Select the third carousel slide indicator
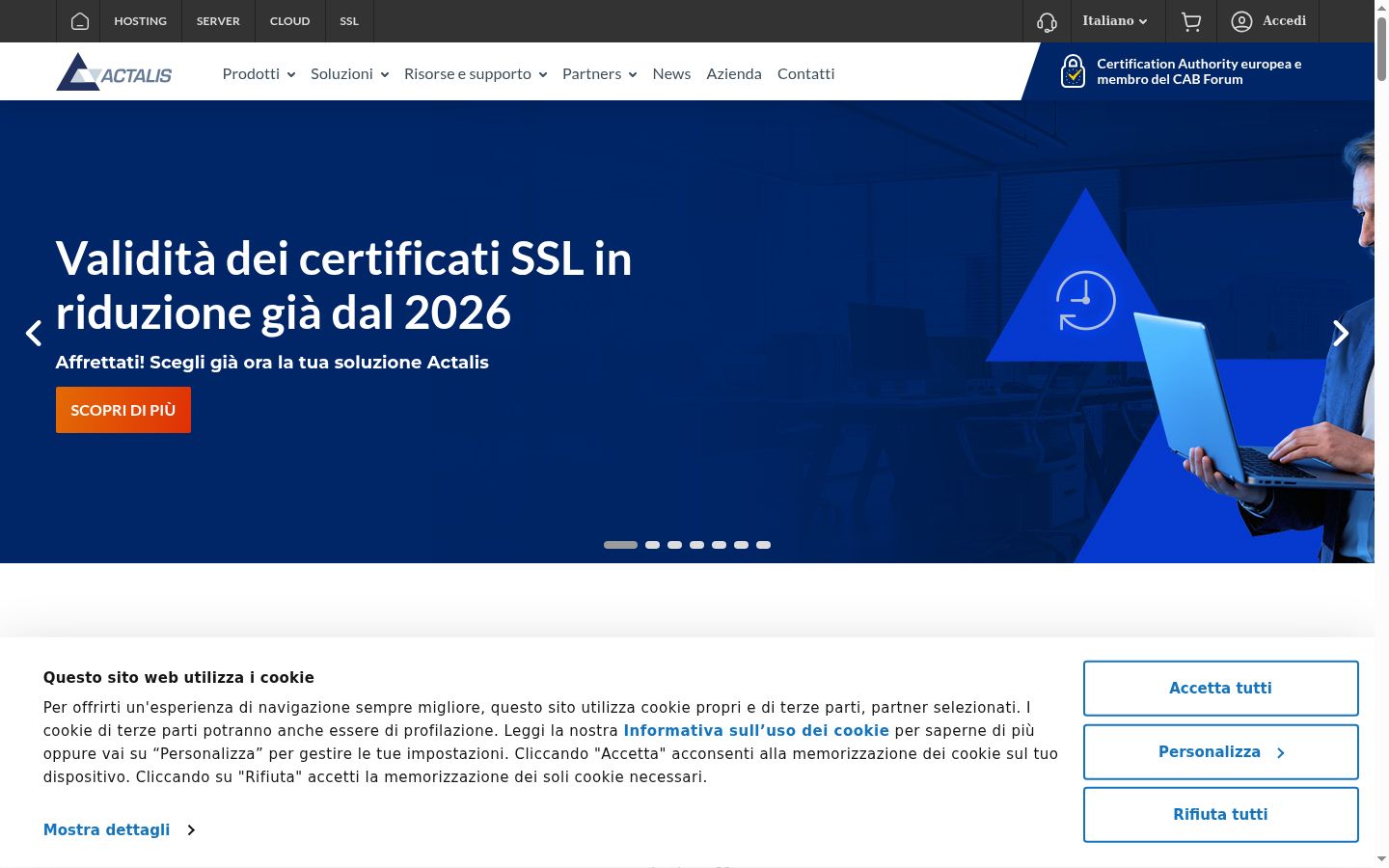Viewport: 1389px width, 868px height. (x=674, y=545)
